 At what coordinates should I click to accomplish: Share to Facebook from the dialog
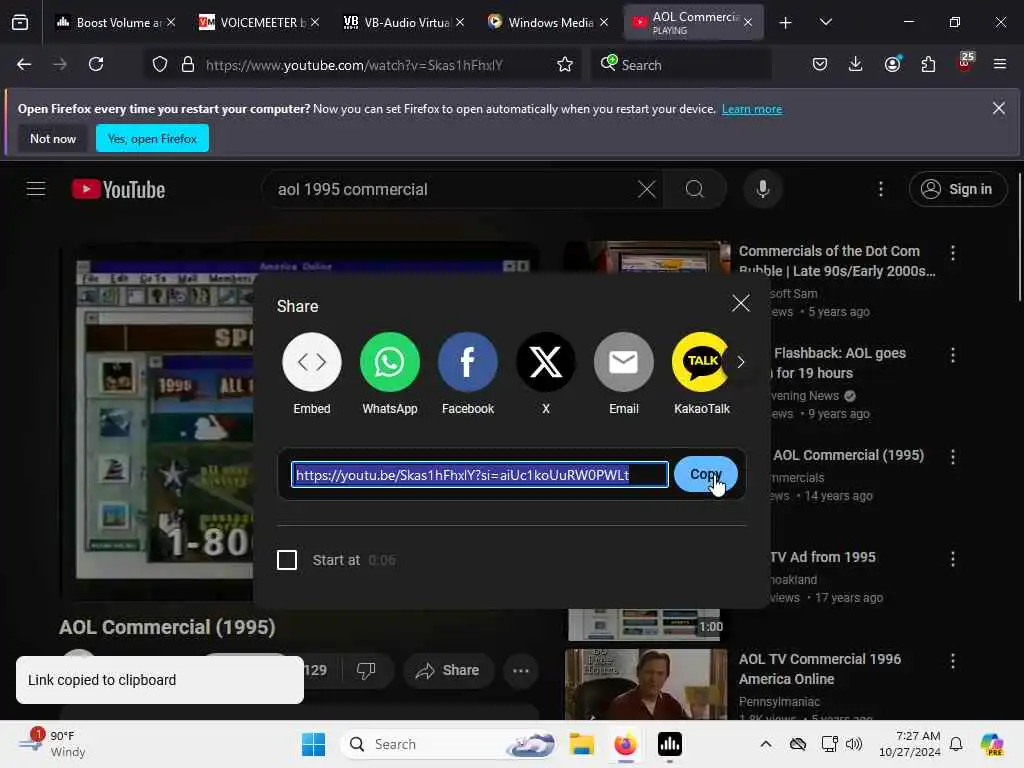tap(468, 361)
